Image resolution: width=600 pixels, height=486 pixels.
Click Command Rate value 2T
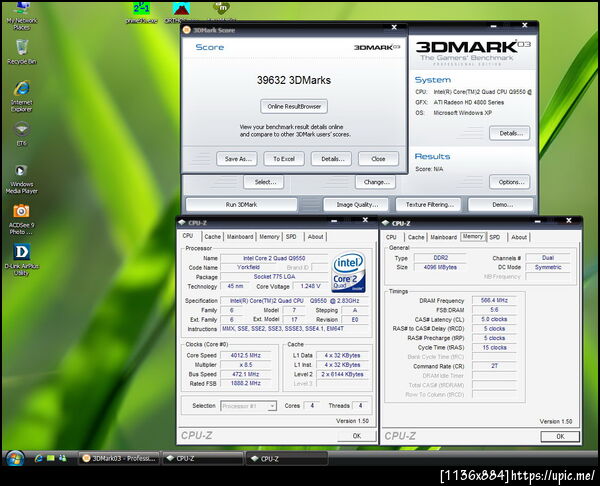click(494, 366)
